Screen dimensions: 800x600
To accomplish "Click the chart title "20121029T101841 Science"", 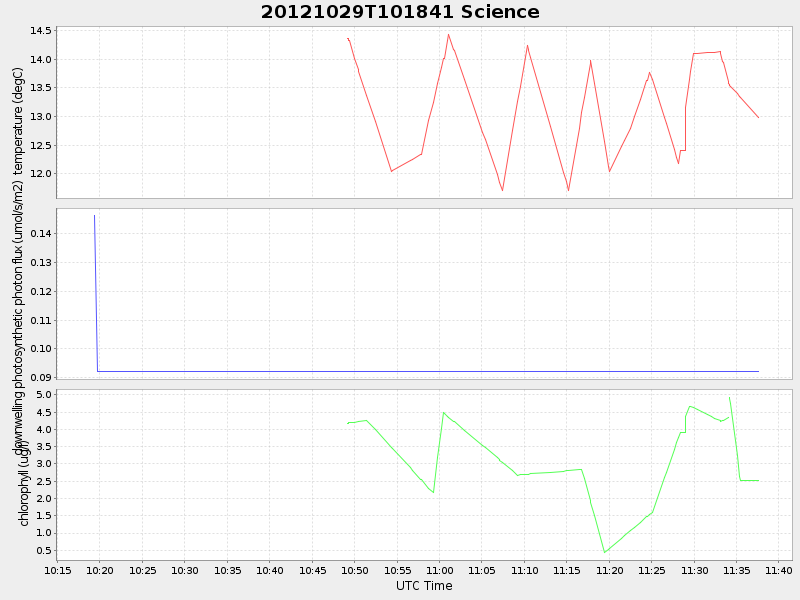I will pyautogui.click(x=400, y=12).
